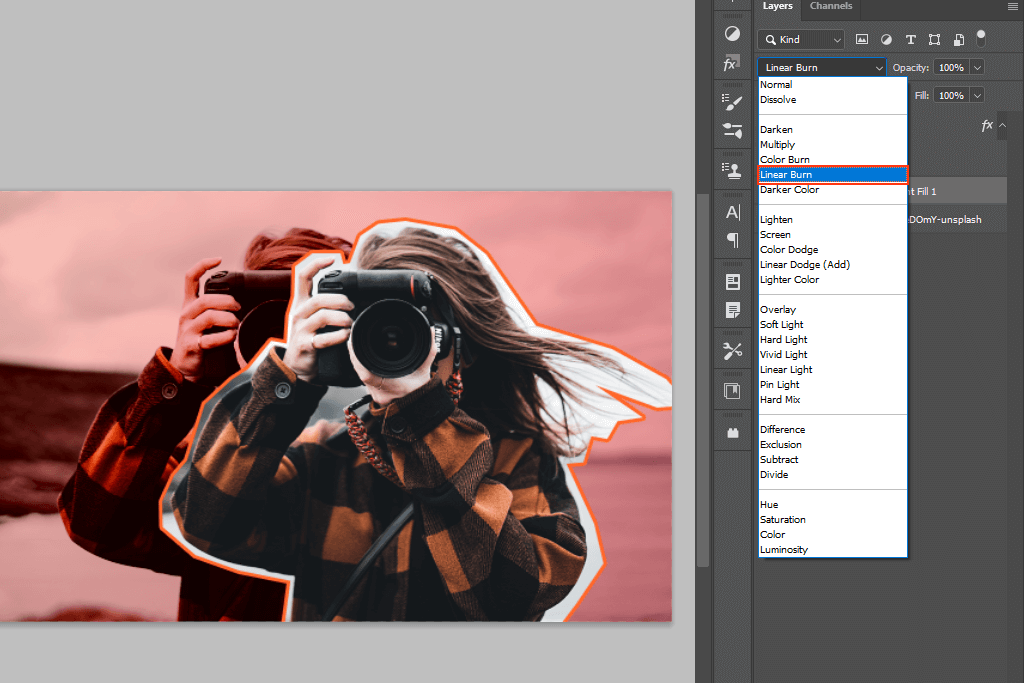Filter layers by smart objects icon

959,39
